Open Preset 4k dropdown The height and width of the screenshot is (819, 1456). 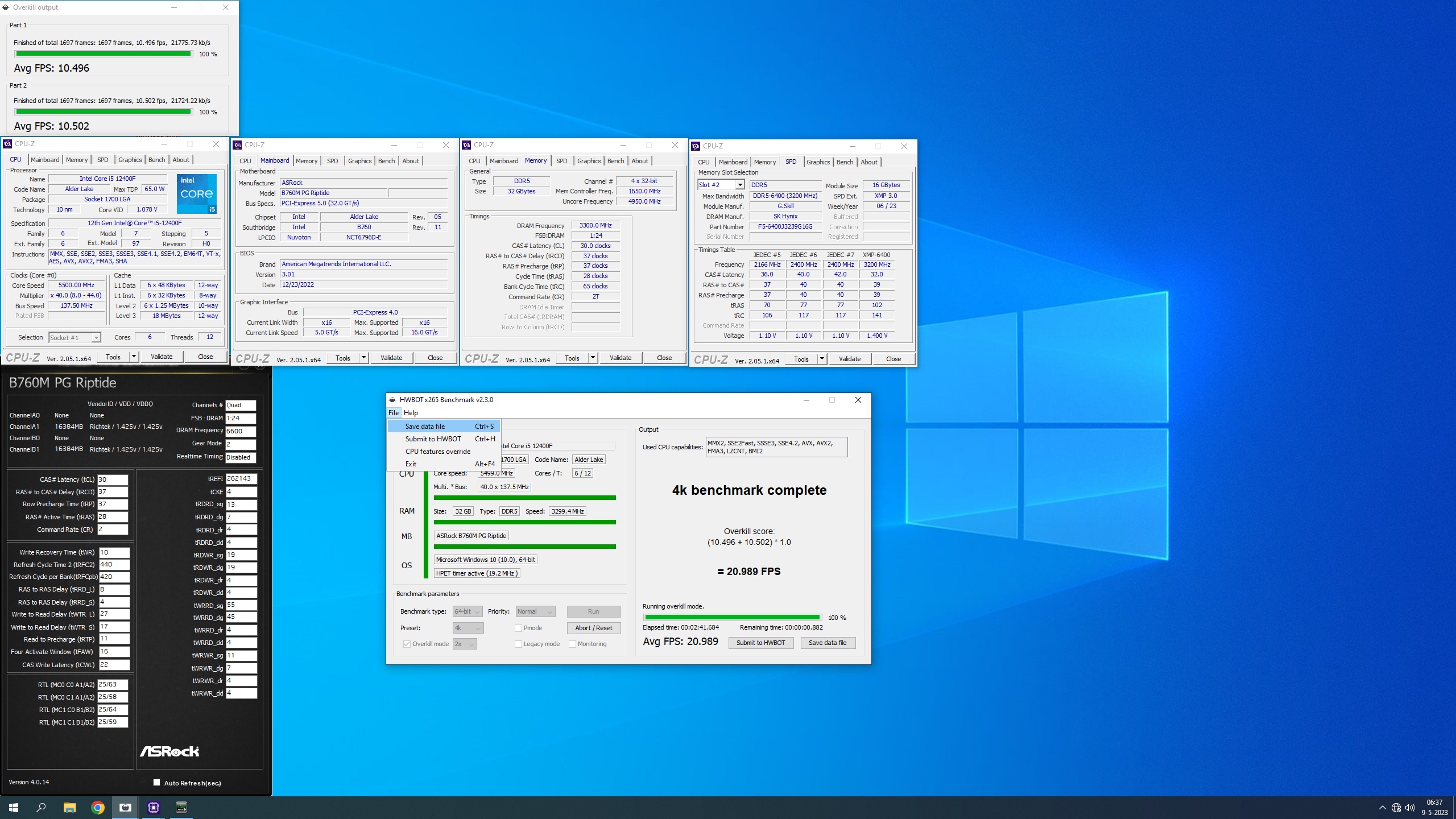point(468,628)
